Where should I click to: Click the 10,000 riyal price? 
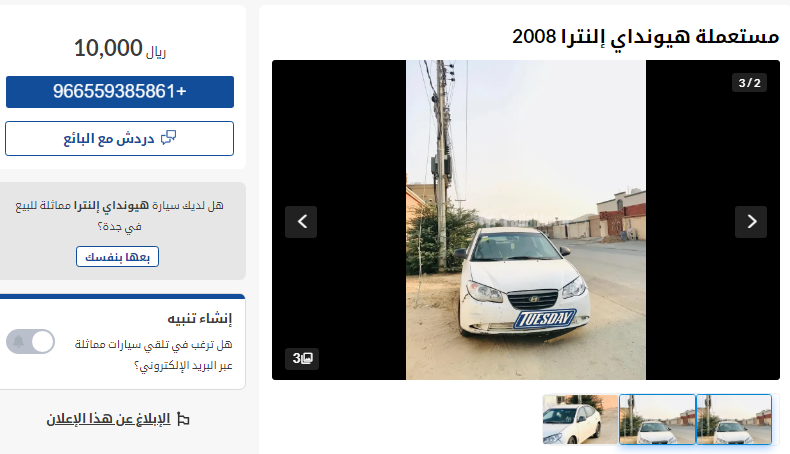(120, 49)
